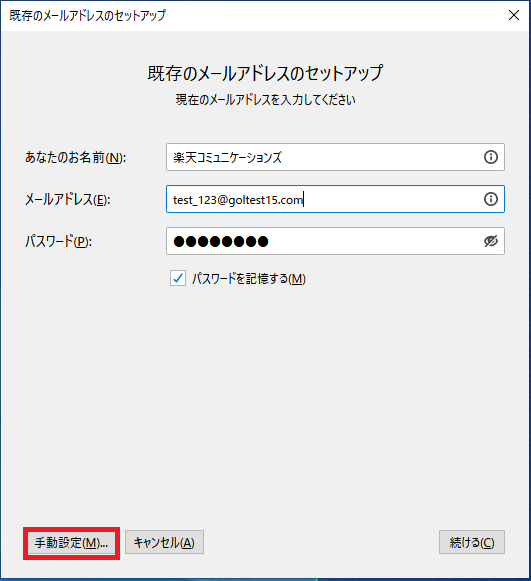The height and width of the screenshot is (581, 531).
Task: Click into the メールアドレス input field
Action: 335,199
